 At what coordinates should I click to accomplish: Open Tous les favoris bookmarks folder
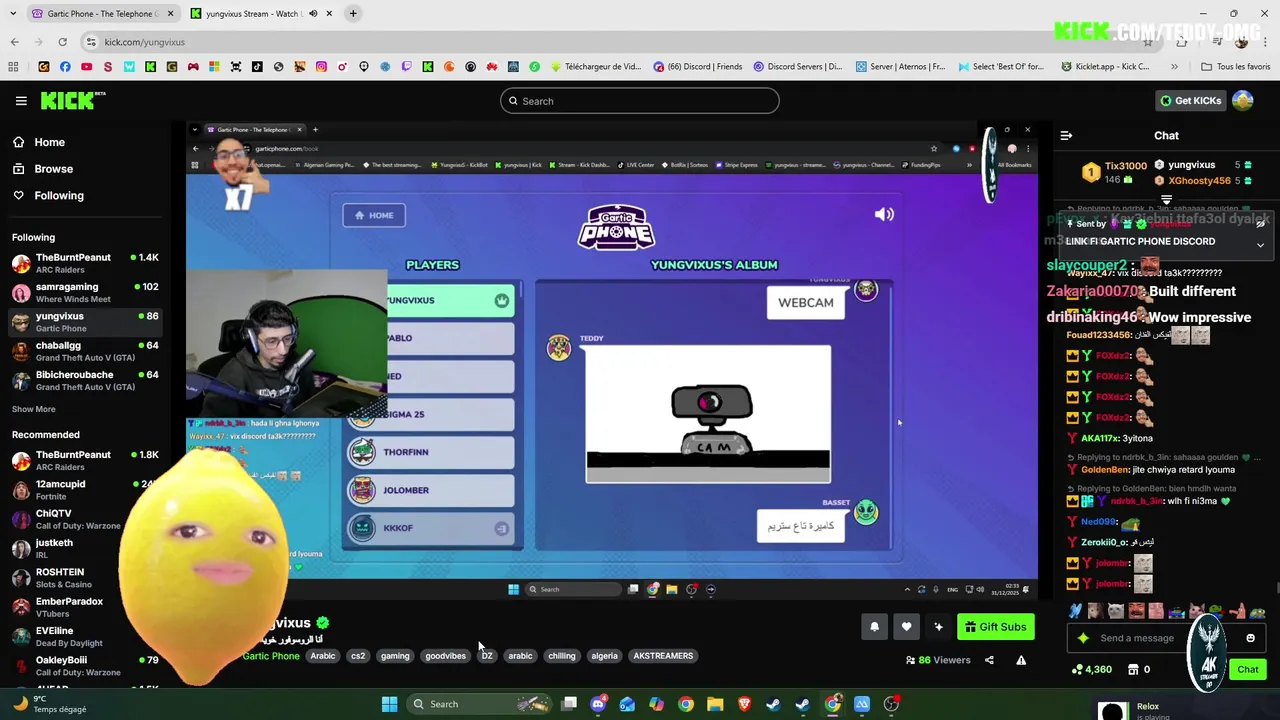pyautogui.click(x=1236, y=67)
